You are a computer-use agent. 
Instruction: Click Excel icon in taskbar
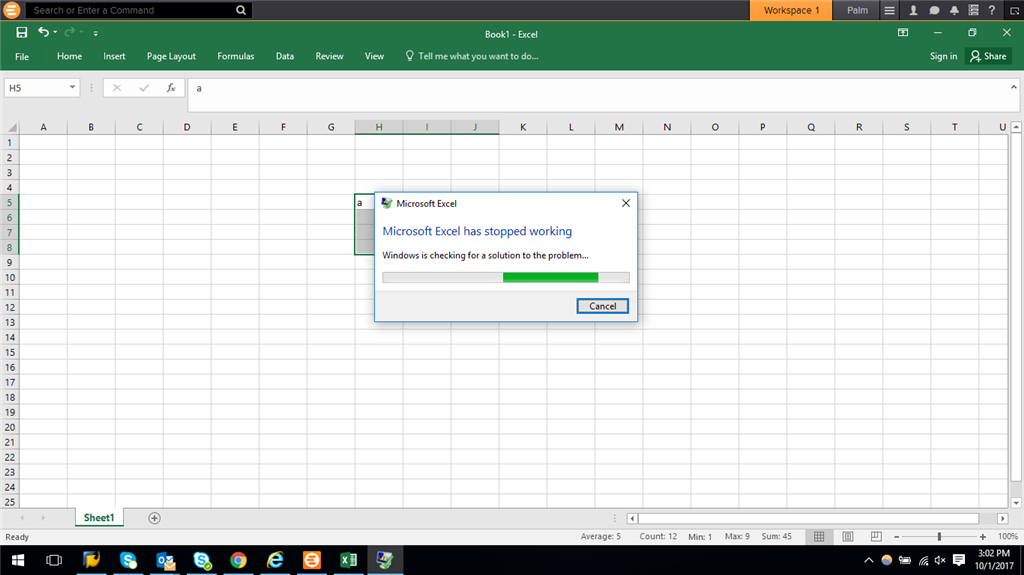click(348, 560)
